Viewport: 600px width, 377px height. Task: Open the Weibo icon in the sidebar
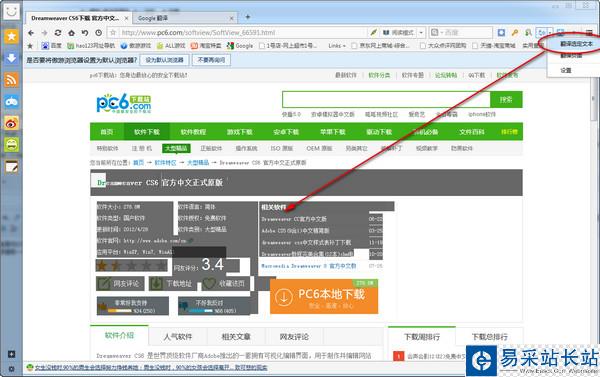click(x=11, y=123)
